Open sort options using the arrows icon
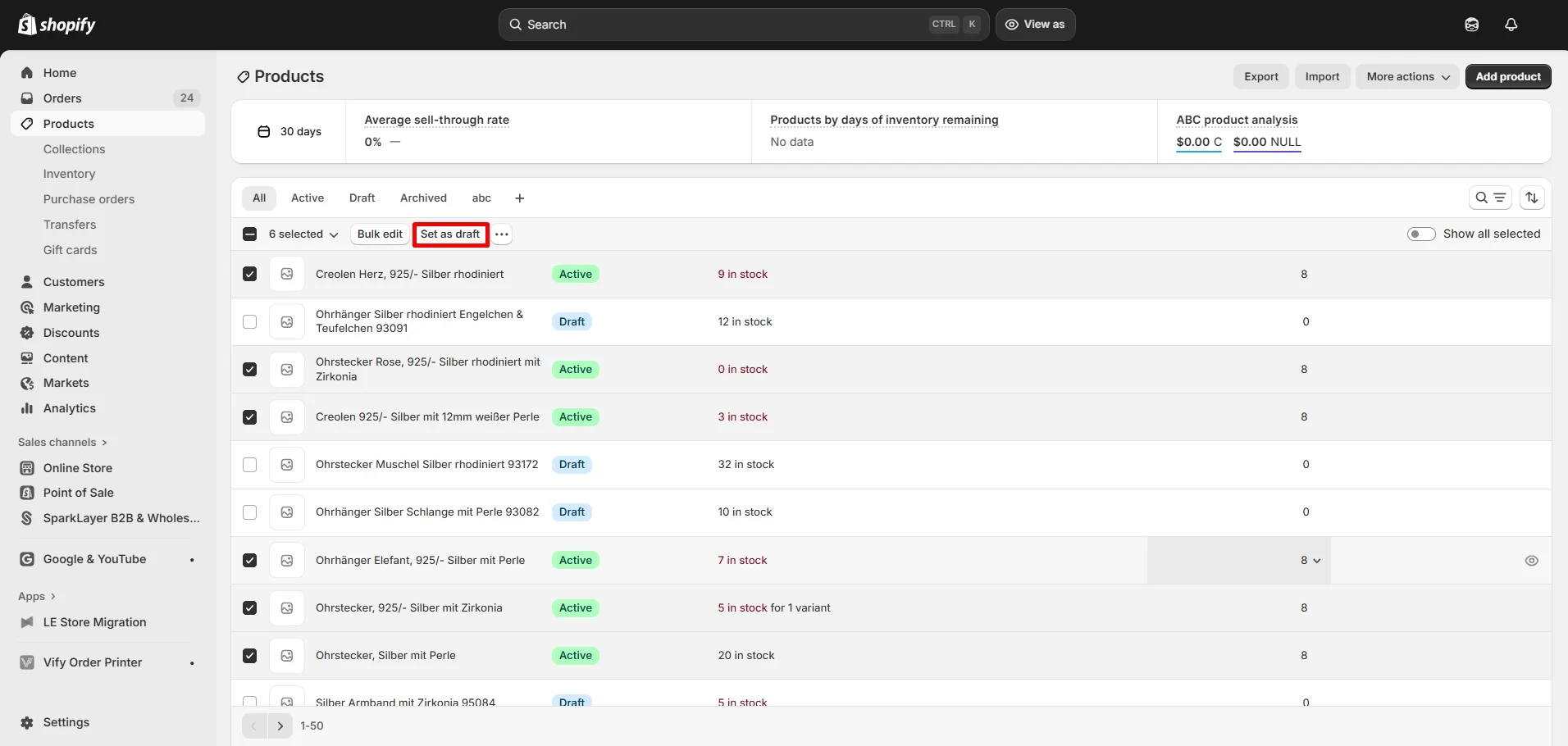 [1533, 197]
